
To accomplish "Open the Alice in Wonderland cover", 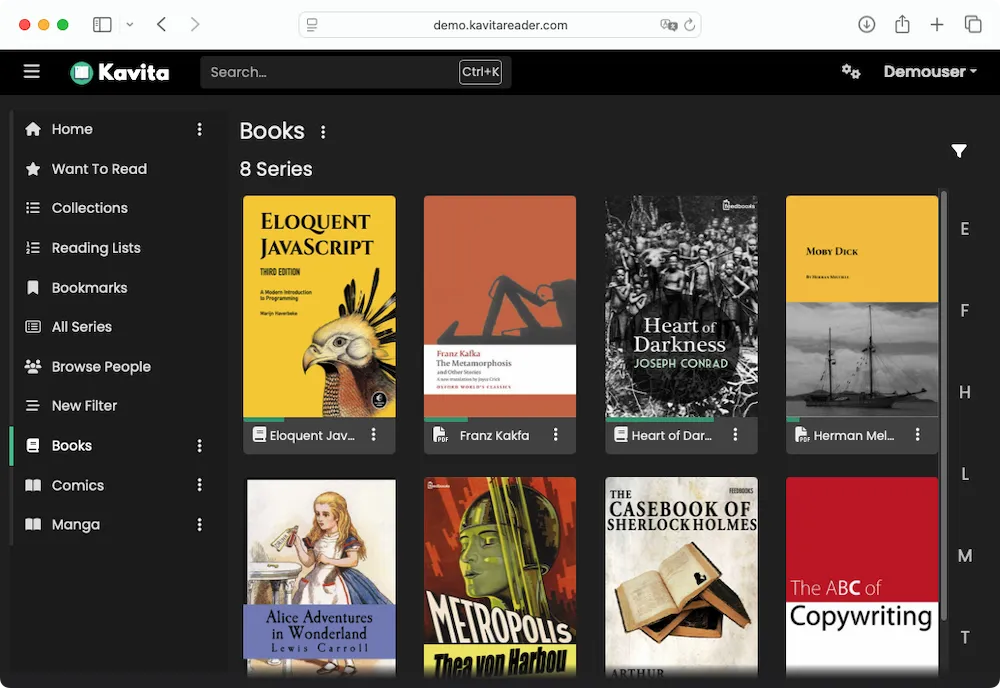I will pyautogui.click(x=320, y=577).
